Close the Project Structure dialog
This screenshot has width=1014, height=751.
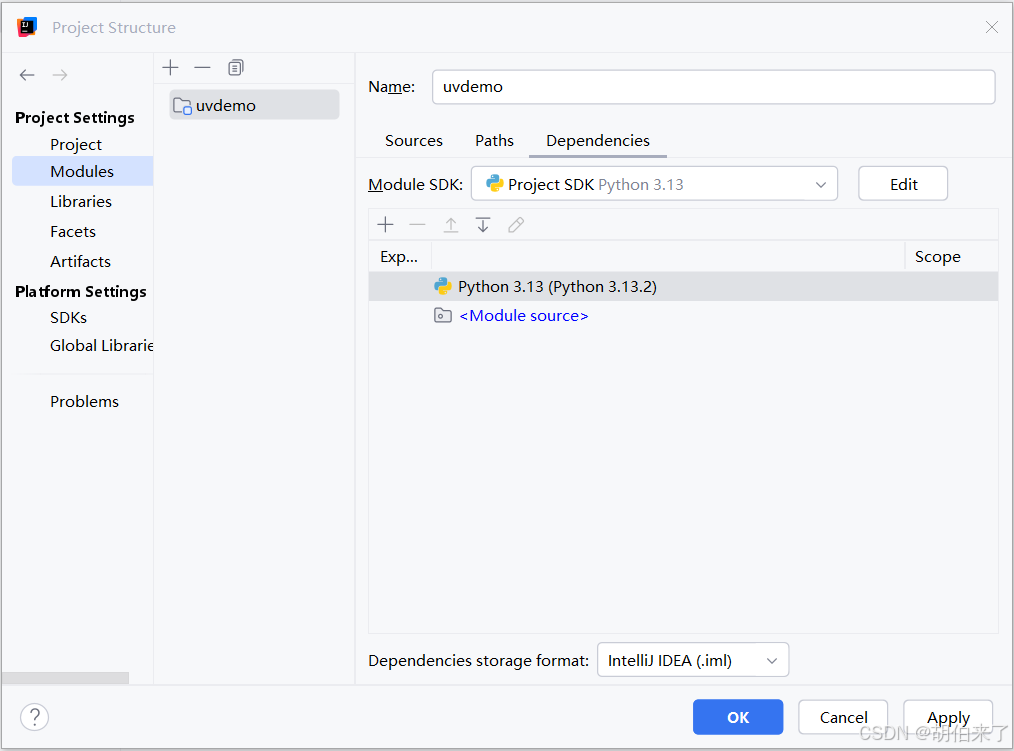991,27
